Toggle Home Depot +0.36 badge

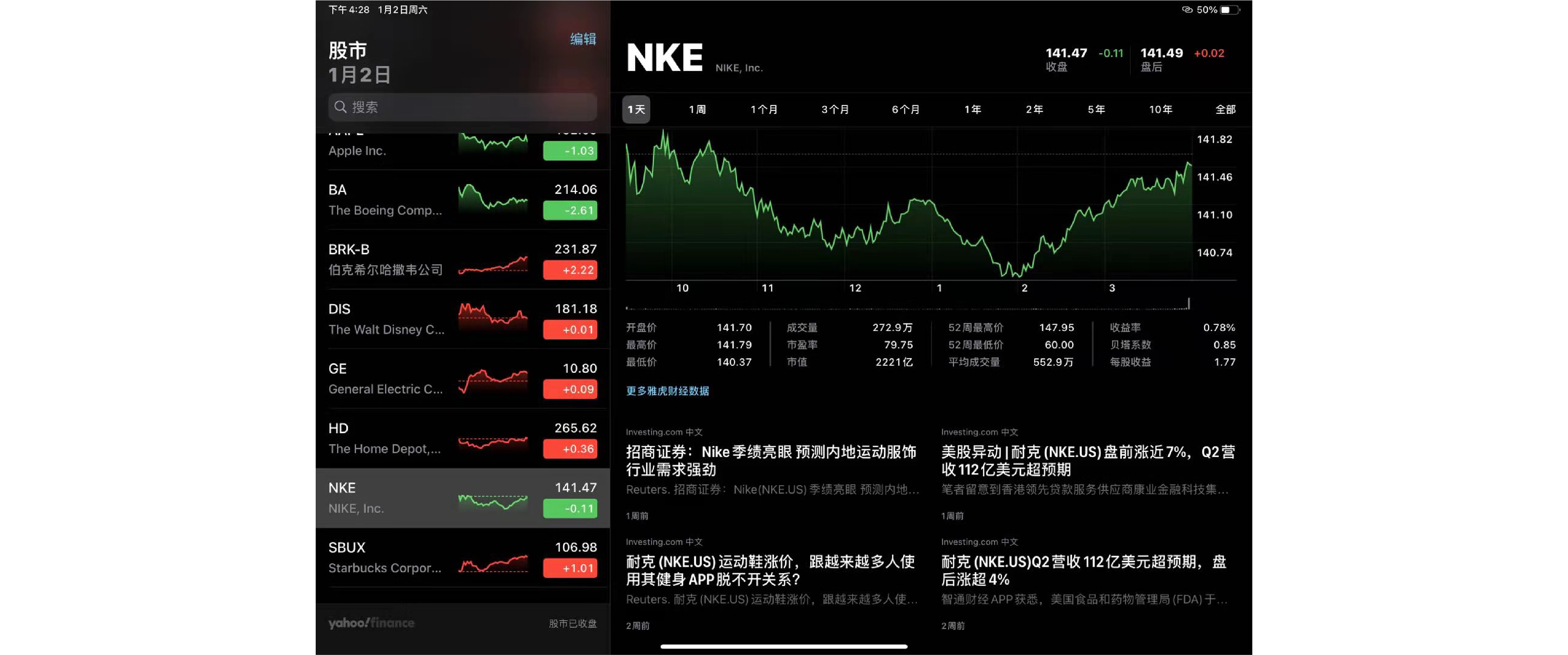pos(570,449)
